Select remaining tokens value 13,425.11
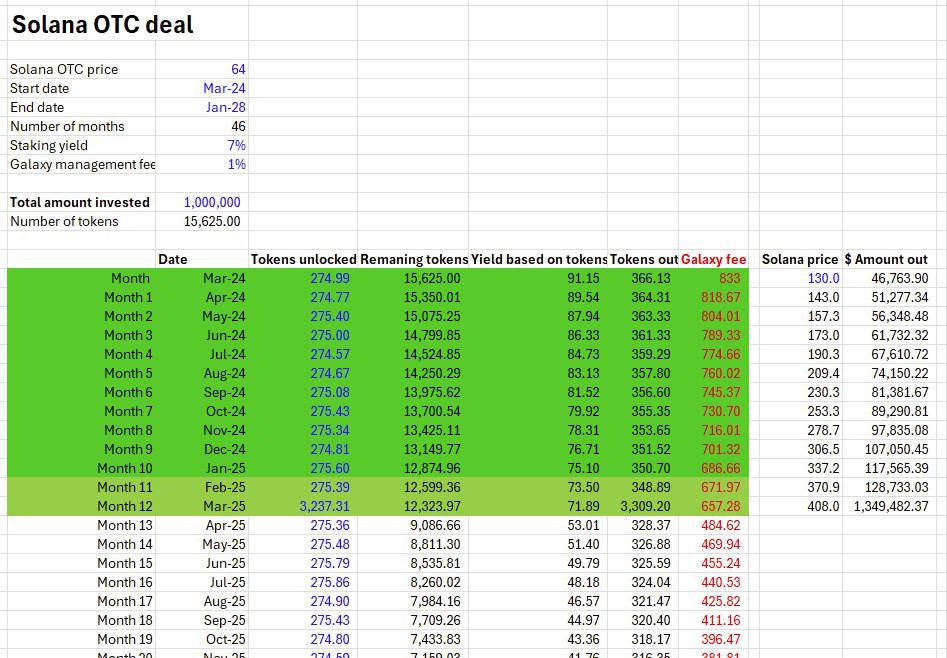Viewport: 947px width, 658px height. [x=432, y=431]
